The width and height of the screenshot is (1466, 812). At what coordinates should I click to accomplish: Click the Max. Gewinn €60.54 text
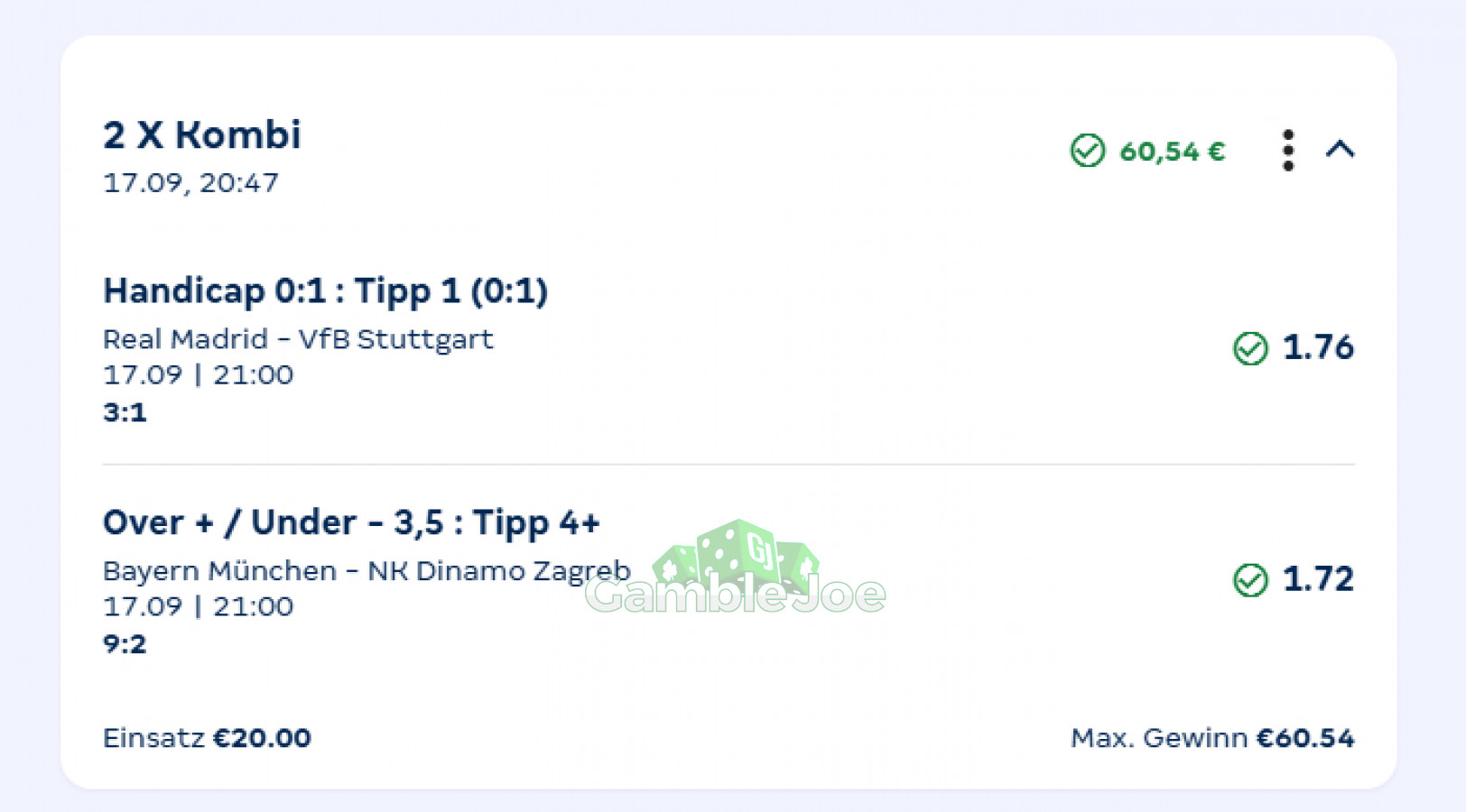[1212, 738]
